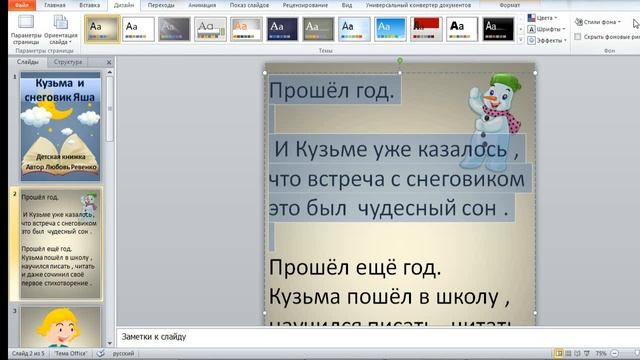
Task: Open the Формат contextual tab
Action: [x=509, y=5]
